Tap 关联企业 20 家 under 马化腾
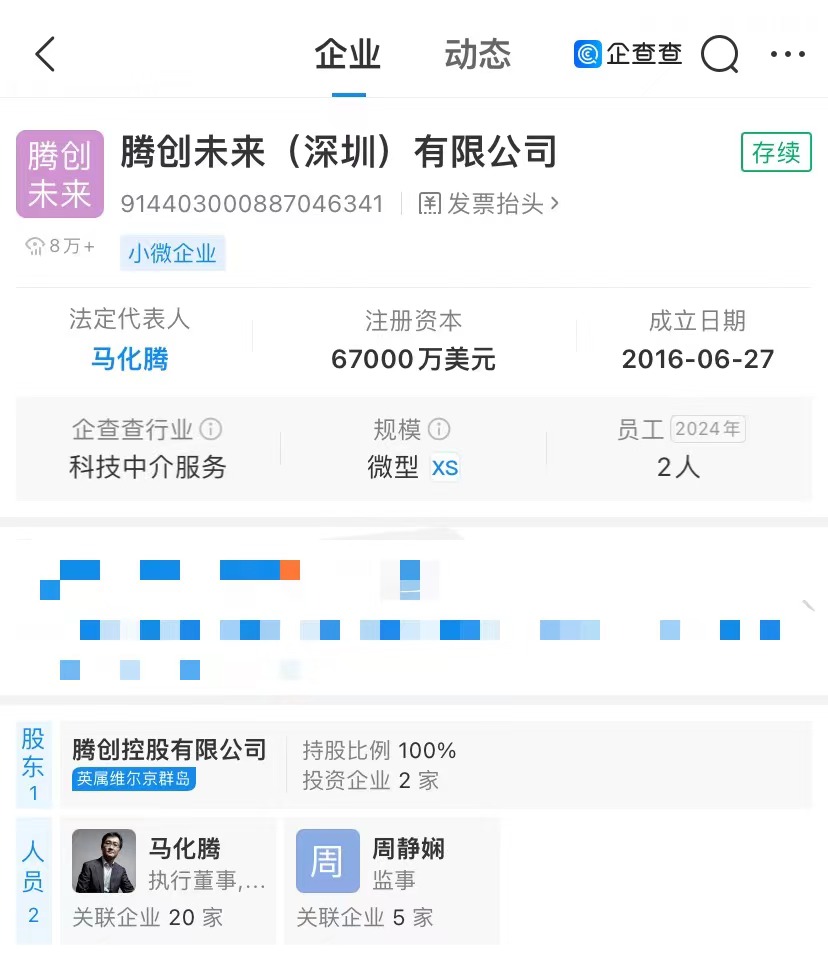This screenshot has height=958, width=828. (147, 917)
